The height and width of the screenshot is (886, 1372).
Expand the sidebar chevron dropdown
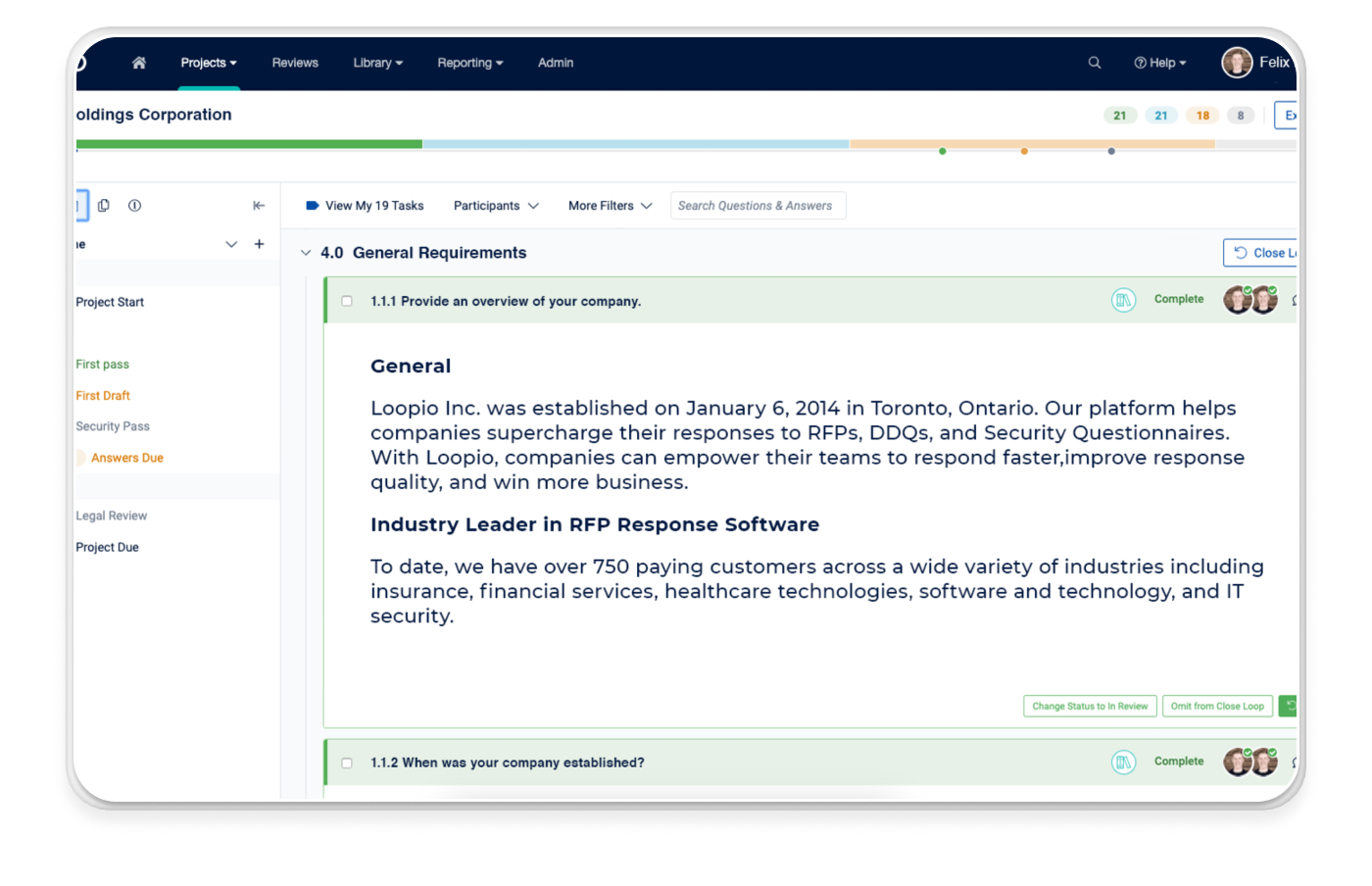(231, 244)
